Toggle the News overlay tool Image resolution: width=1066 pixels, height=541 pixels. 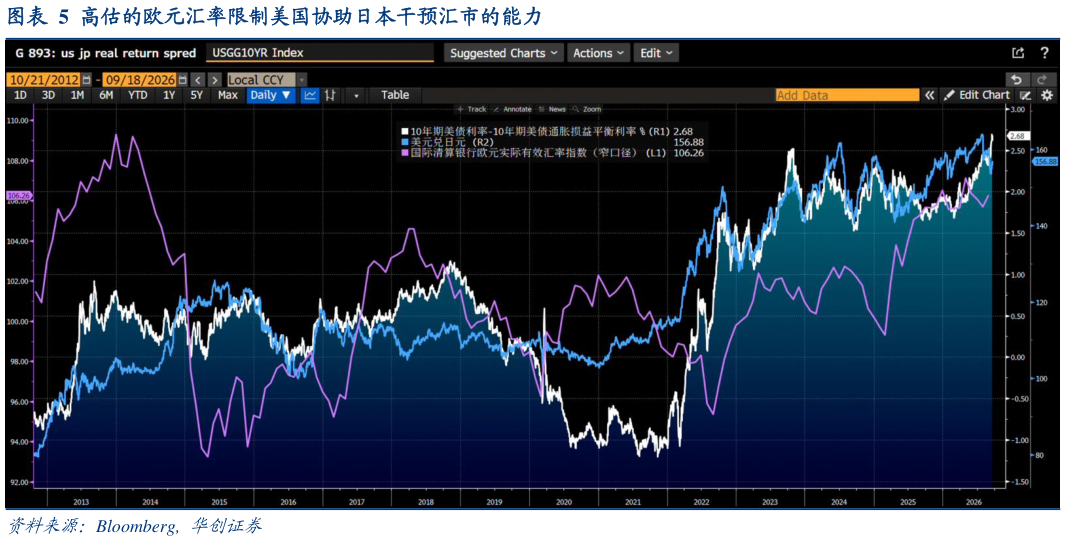pyautogui.click(x=551, y=109)
